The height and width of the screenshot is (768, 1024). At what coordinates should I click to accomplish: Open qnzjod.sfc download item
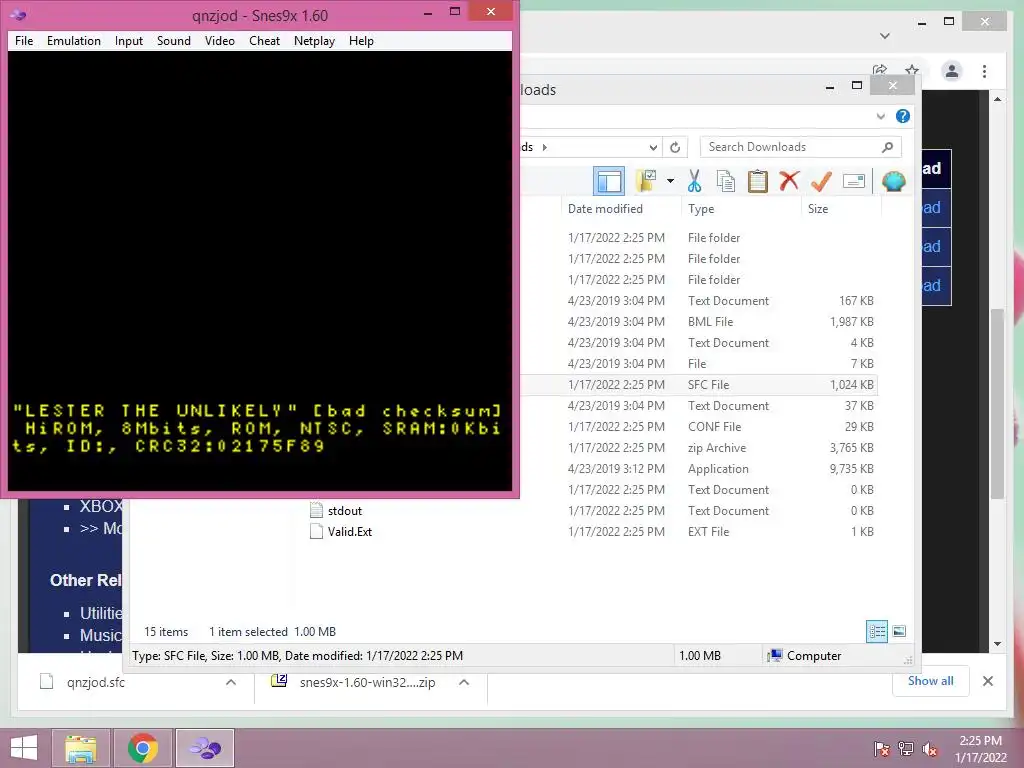coord(96,682)
